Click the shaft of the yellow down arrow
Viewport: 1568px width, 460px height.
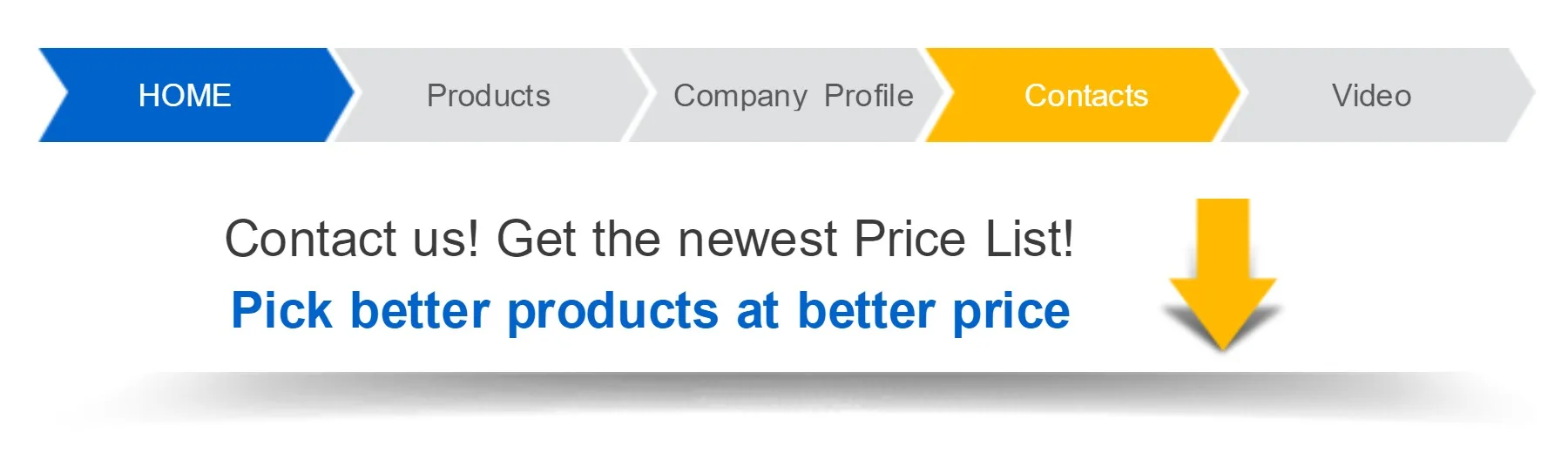point(1223,237)
